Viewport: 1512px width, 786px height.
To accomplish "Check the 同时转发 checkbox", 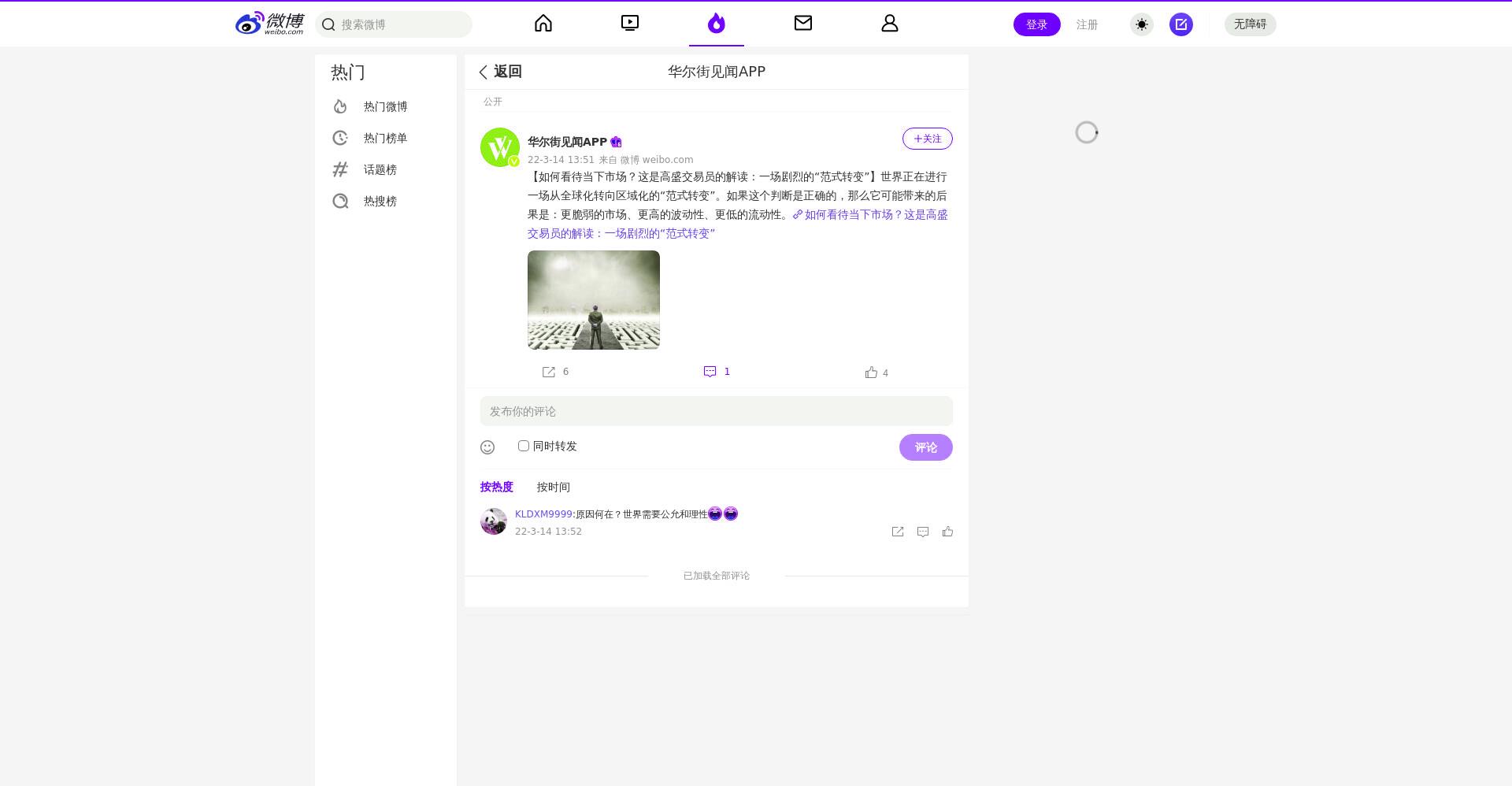I will (x=524, y=446).
